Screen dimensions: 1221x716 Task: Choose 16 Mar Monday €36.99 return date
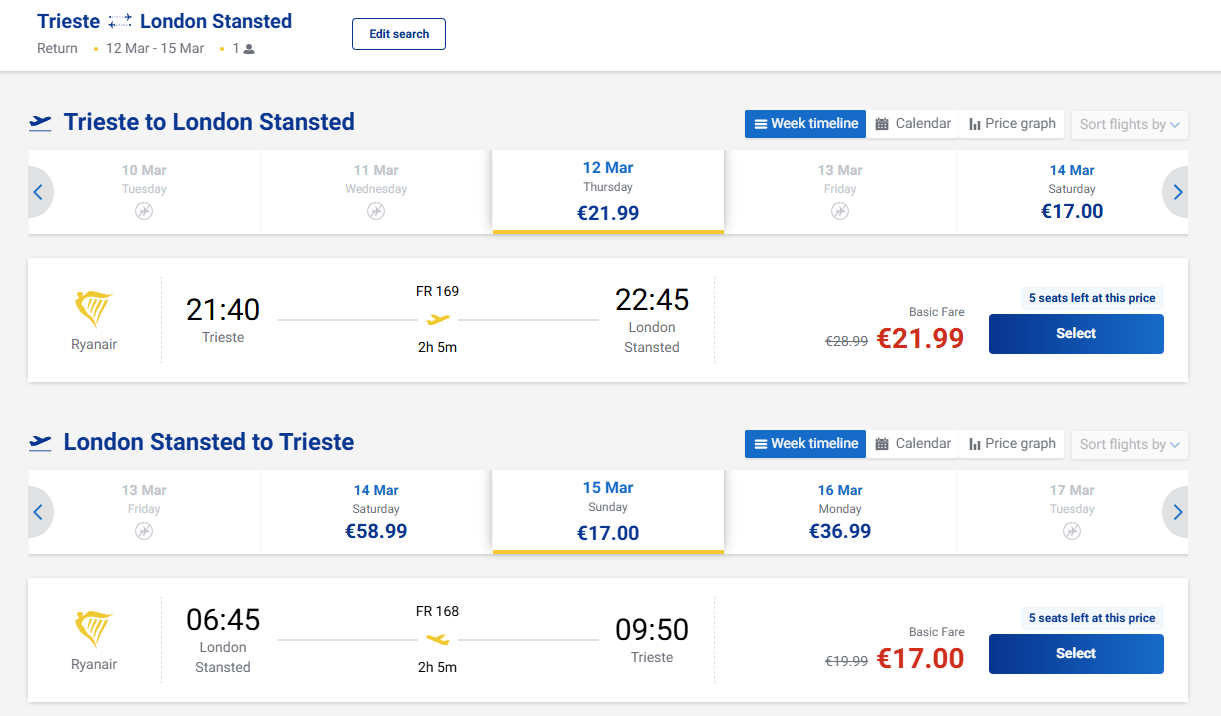(x=840, y=512)
